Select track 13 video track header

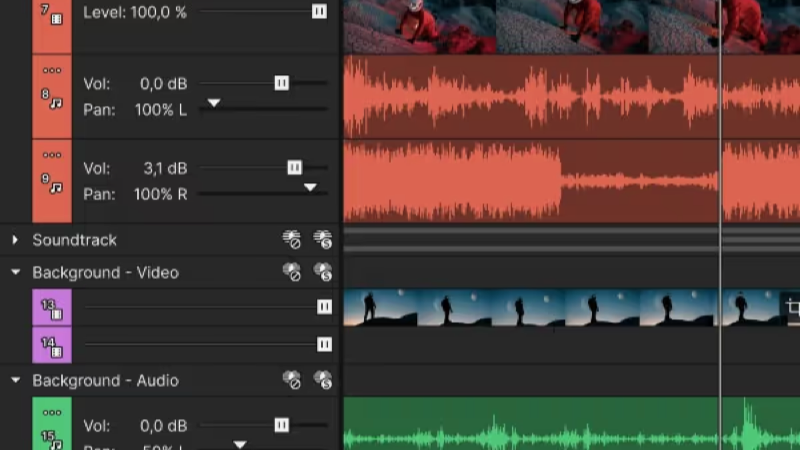tap(52, 308)
